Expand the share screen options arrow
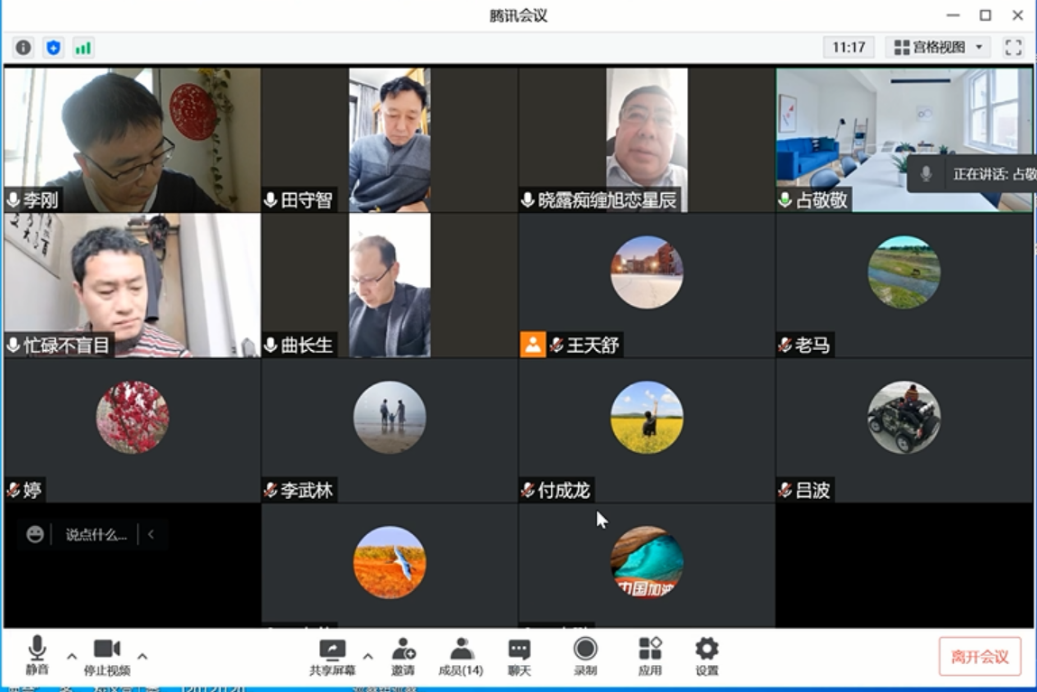 [368, 656]
